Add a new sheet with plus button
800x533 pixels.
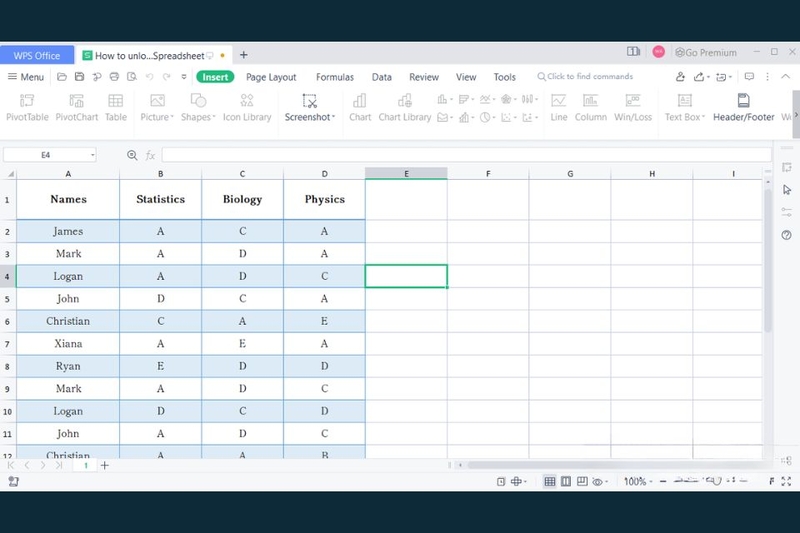(105, 465)
